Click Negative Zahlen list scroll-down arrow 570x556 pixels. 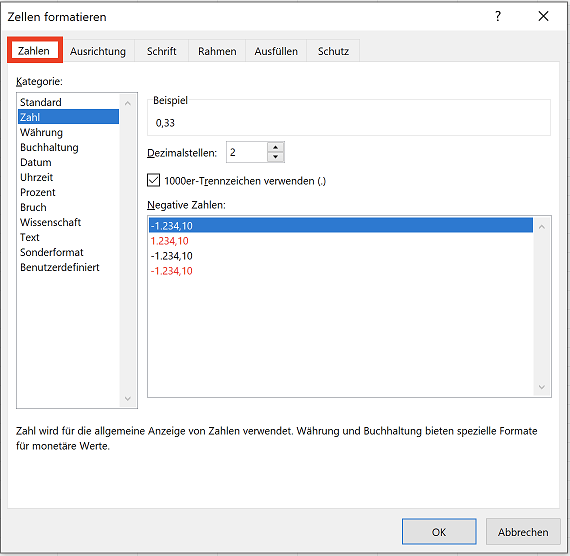point(542,387)
